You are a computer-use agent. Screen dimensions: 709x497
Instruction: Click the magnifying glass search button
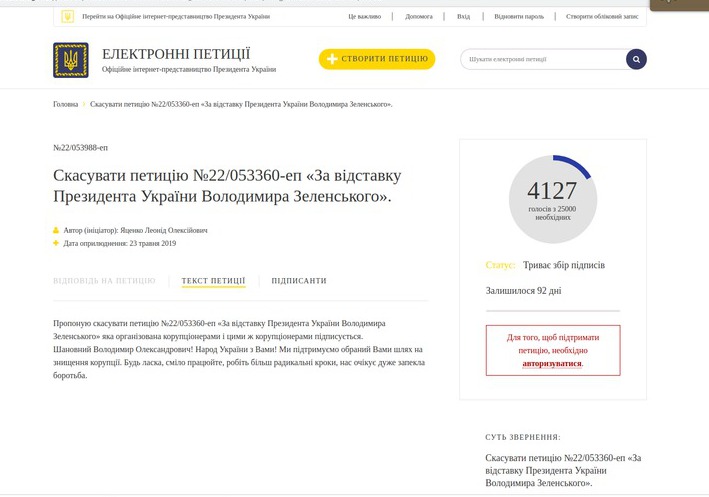click(x=636, y=59)
